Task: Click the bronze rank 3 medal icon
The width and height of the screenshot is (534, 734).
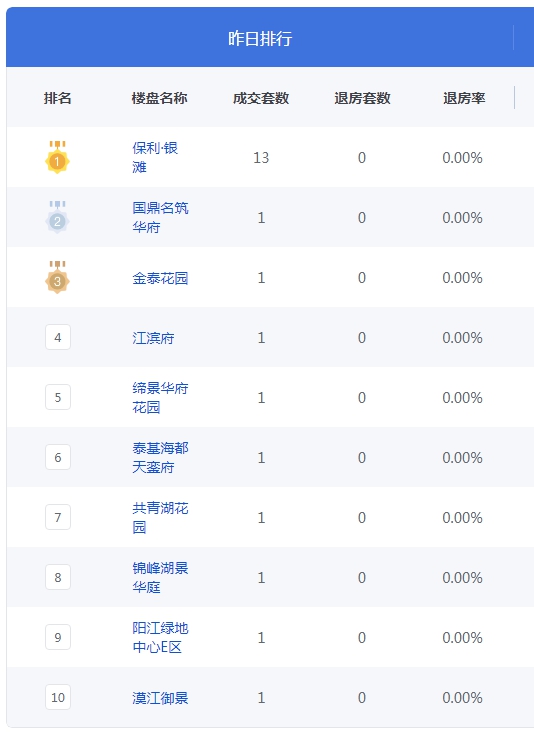Action: (58, 278)
